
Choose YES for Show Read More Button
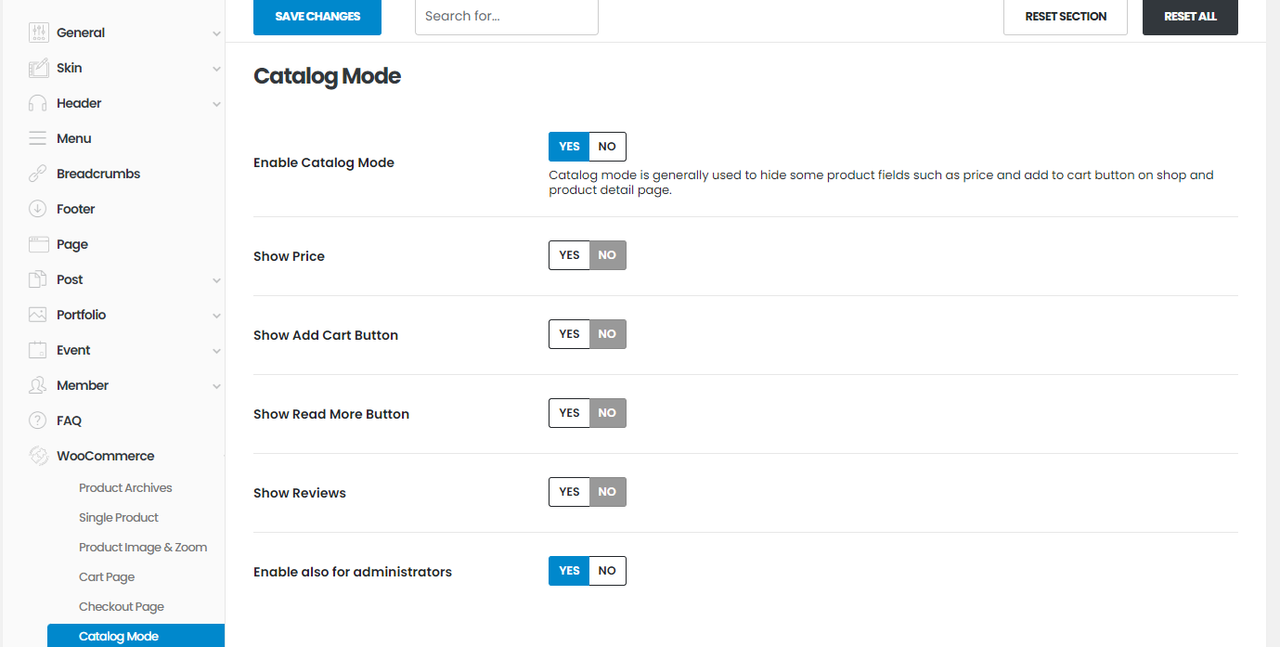pos(569,413)
